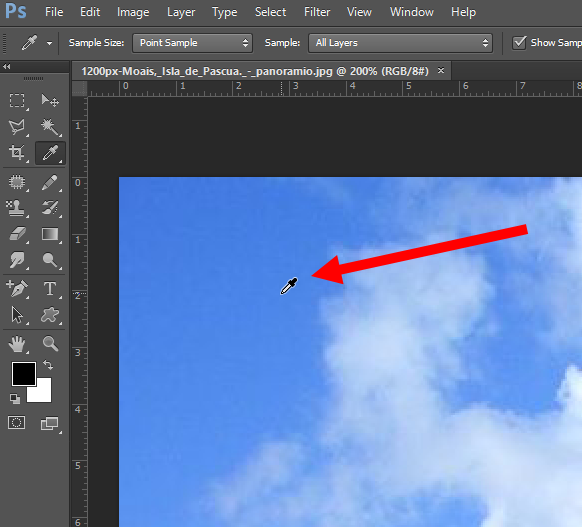Open the Layer menu
The height and width of the screenshot is (527, 582).
tap(181, 12)
